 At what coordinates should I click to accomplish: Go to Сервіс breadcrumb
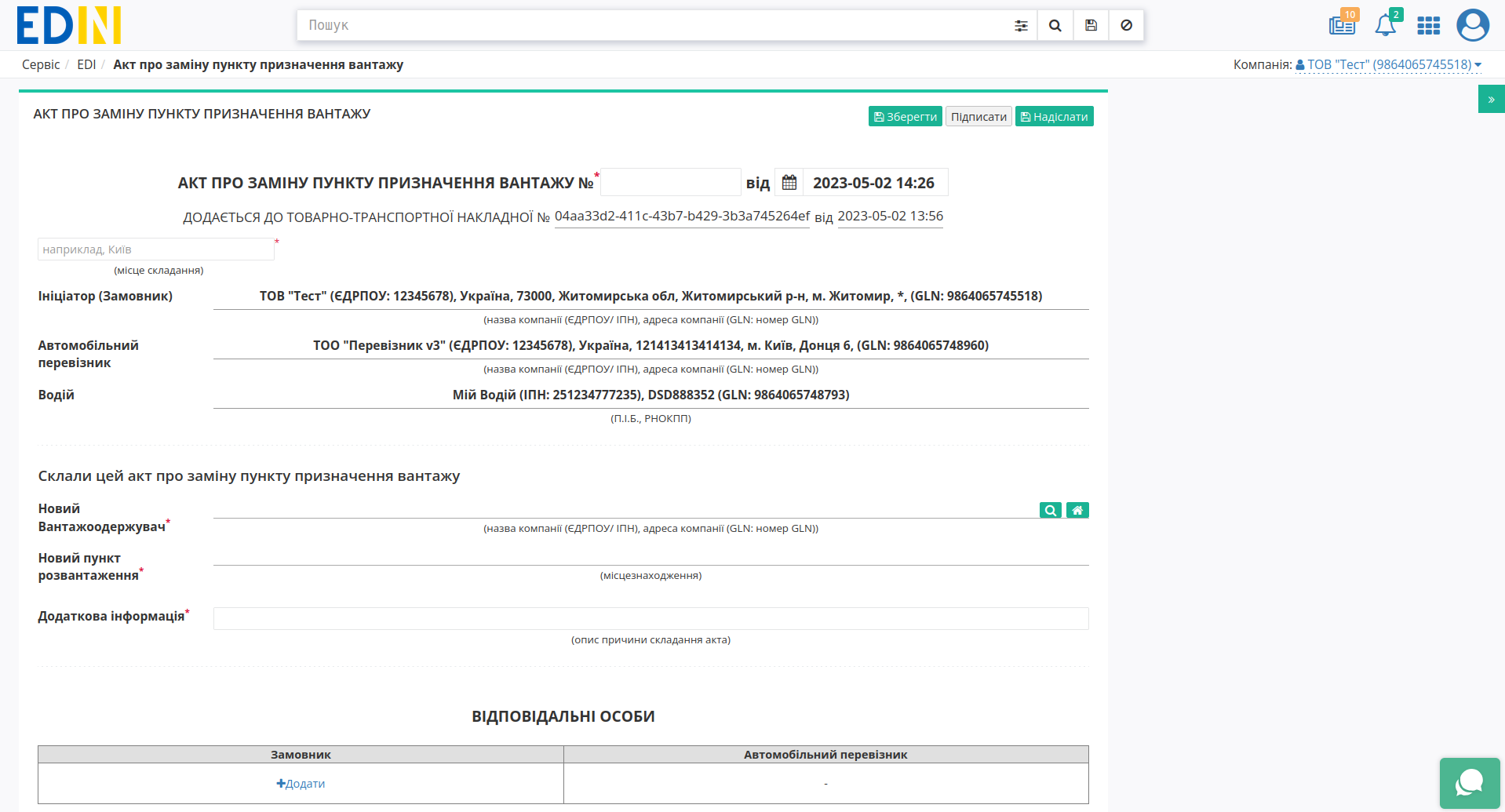pyautogui.click(x=41, y=64)
